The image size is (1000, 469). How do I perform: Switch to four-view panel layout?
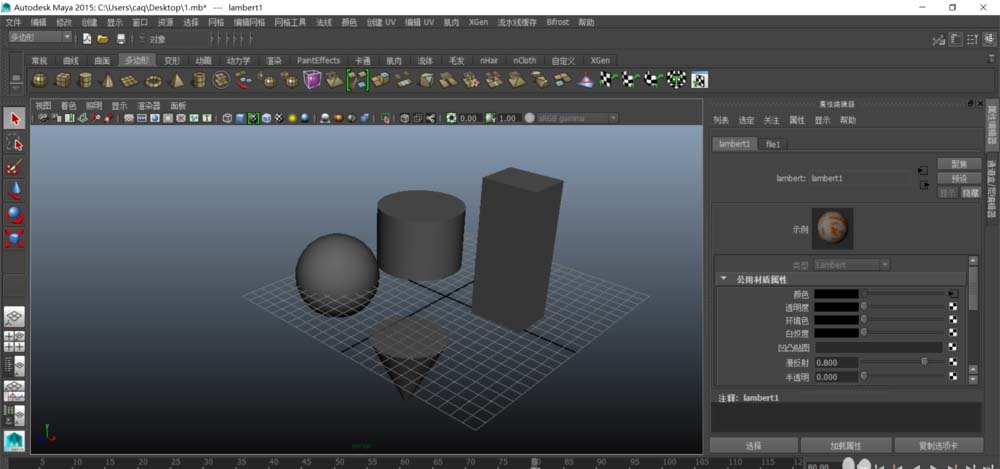pos(15,341)
